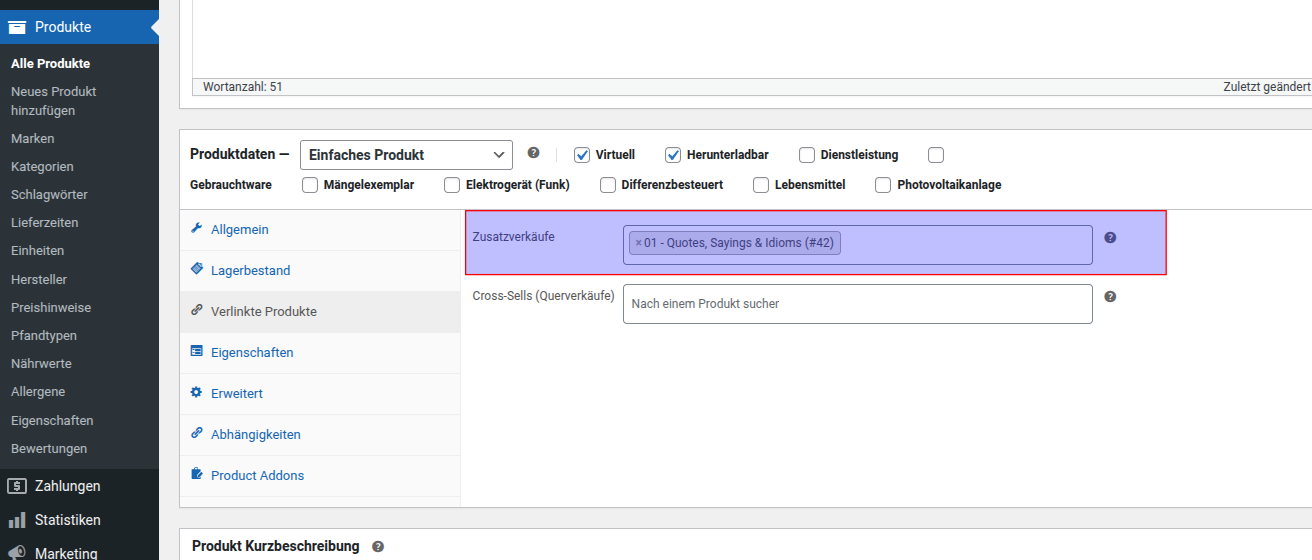The height and width of the screenshot is (560, 1312).
Task: Open the Lagerbestand tab
Action: pyautogui.click(x=250, y=271)
